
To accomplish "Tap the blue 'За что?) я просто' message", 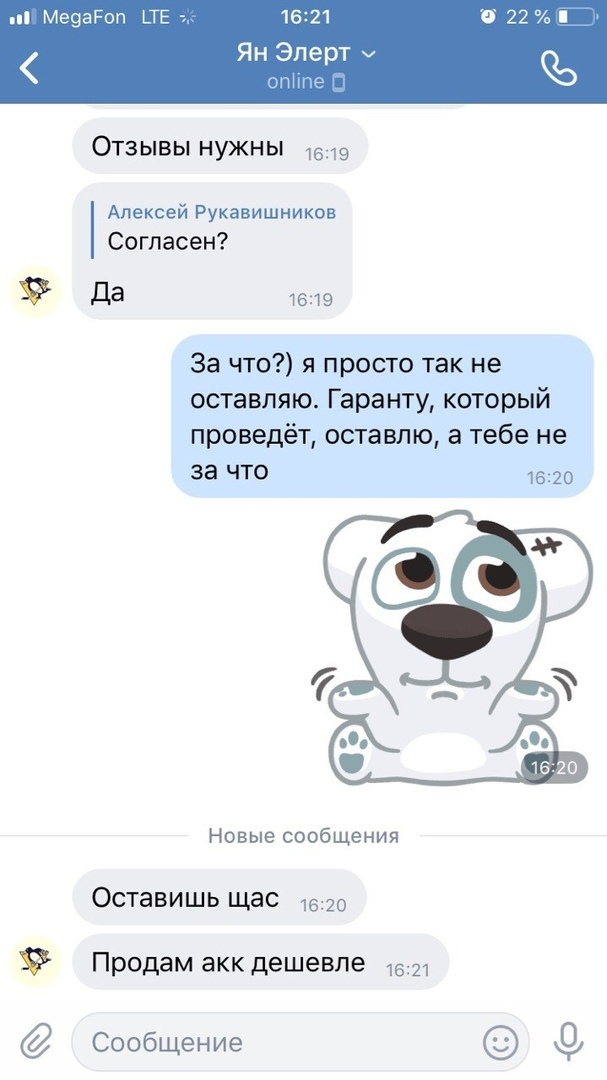I will (382, 416).
